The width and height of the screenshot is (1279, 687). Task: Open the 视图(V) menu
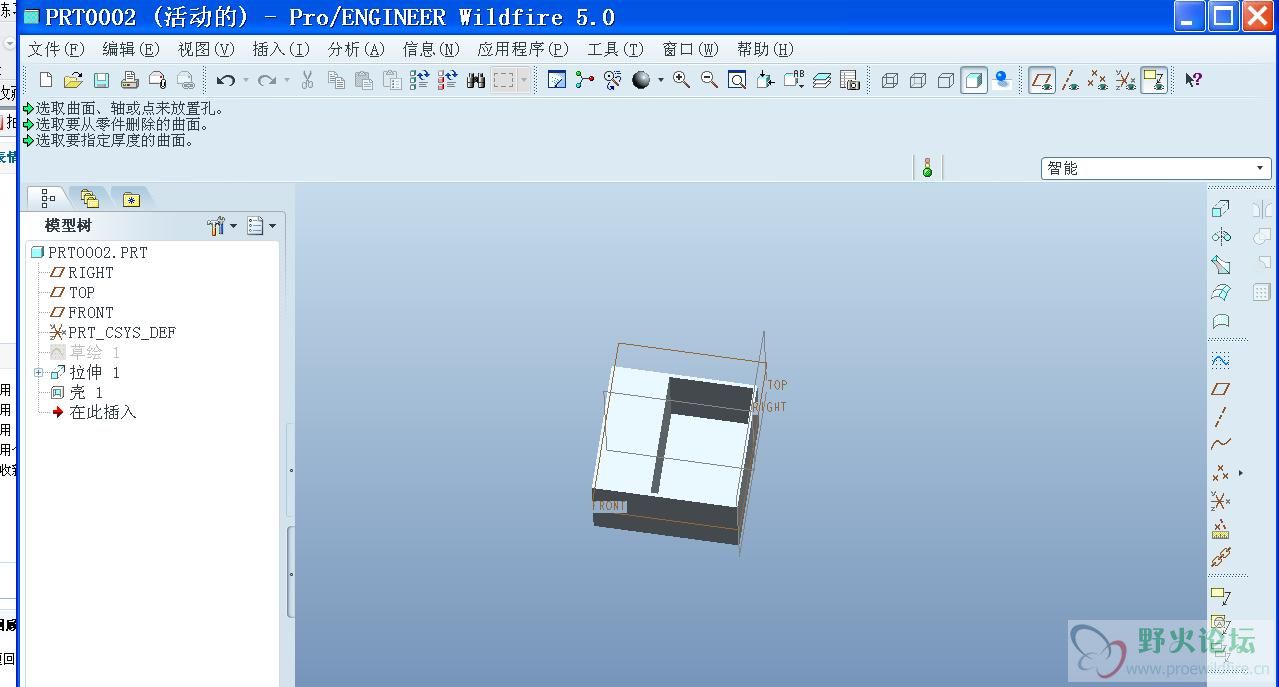click(206, 49)
